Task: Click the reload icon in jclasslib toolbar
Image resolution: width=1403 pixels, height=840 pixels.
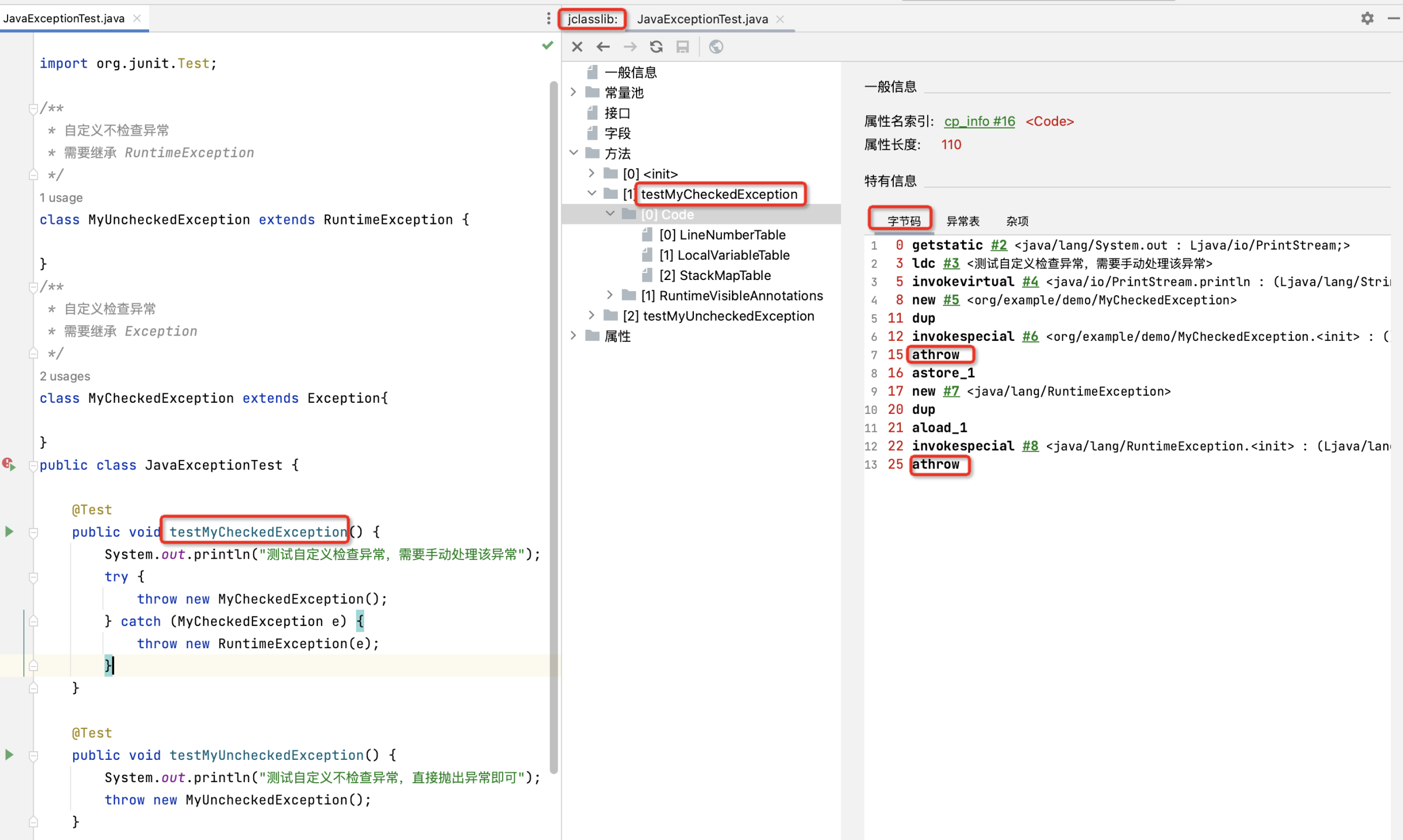Action: point(656,47)
